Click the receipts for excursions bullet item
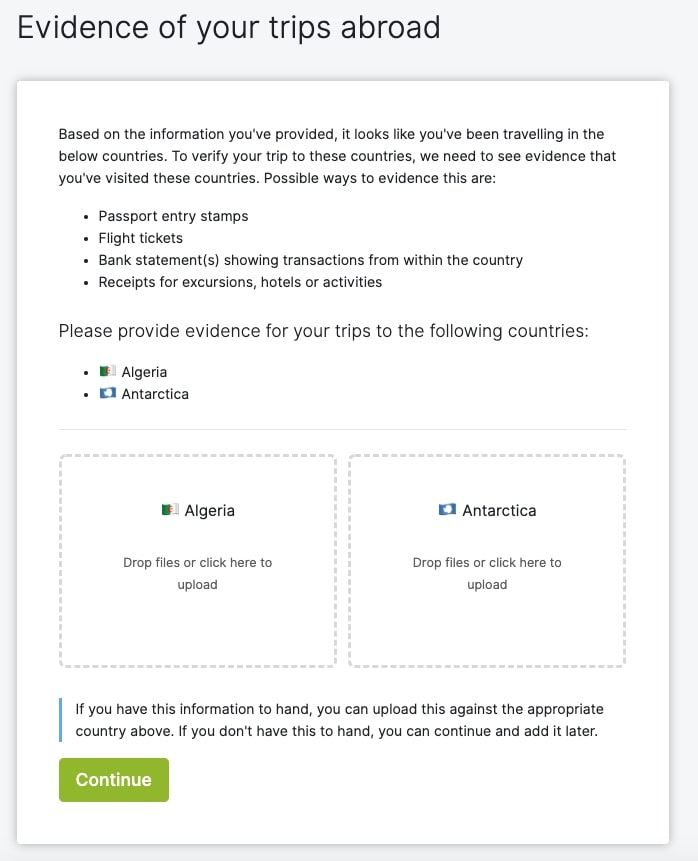Screen dimensions: 698x861 point(240,282)
